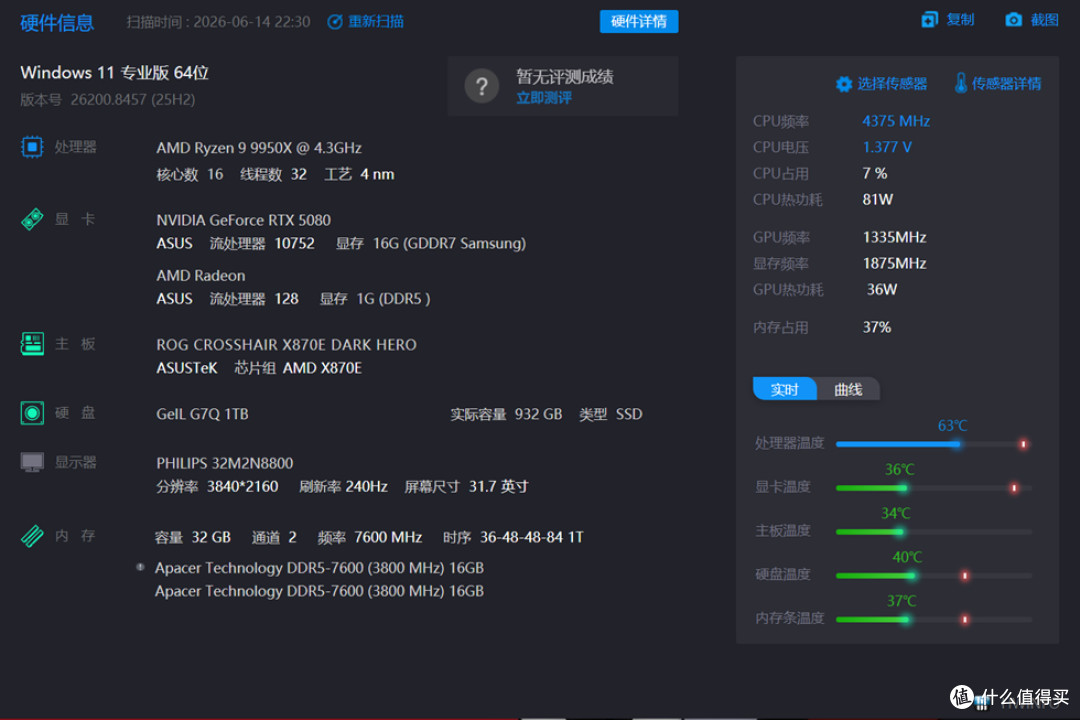Click the 复制 copy text label
Image resolution: width=1080 pixels, height=720 pixels.
pyautogui.click(x=960, y=20)
